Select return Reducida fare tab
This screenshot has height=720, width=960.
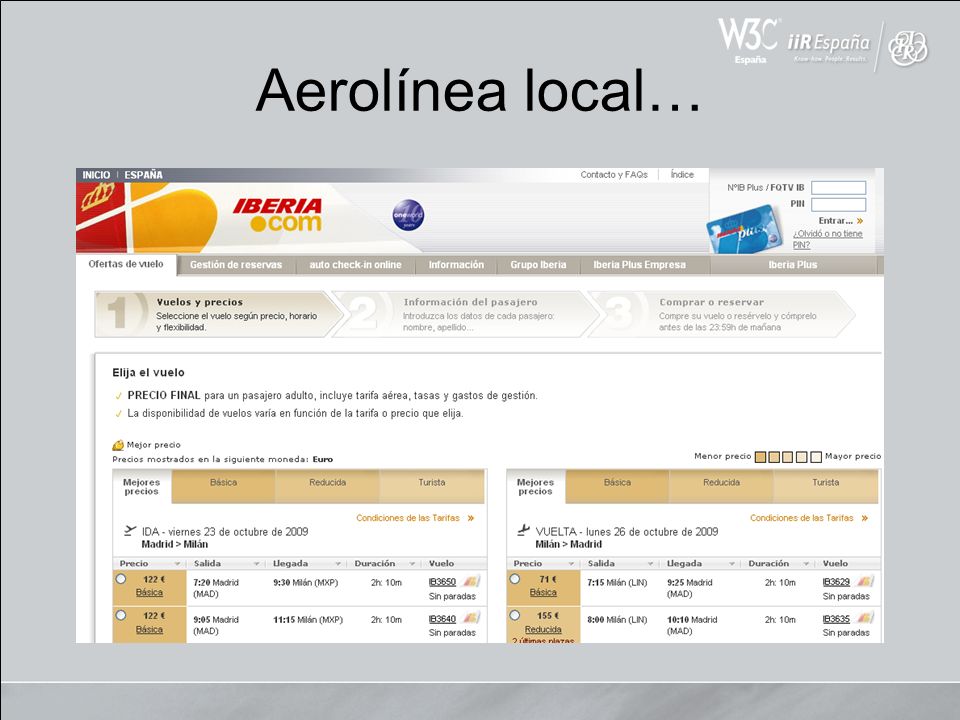pos(721,487)
